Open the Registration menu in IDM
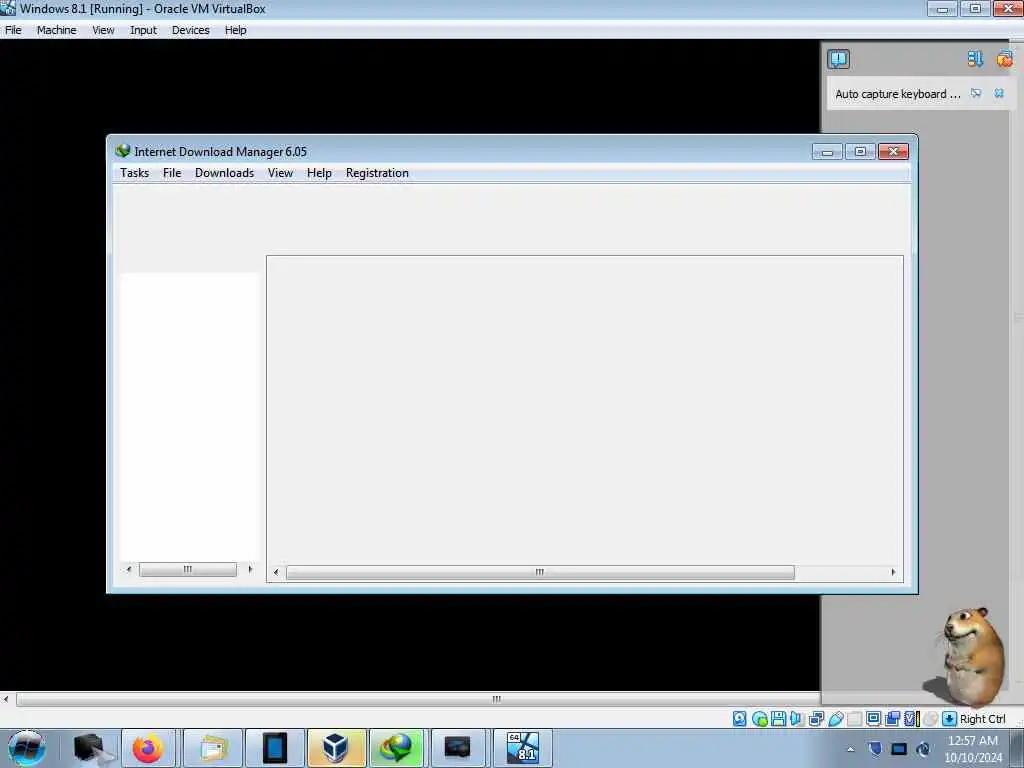 pyautogui.click(x=377, y=173)
